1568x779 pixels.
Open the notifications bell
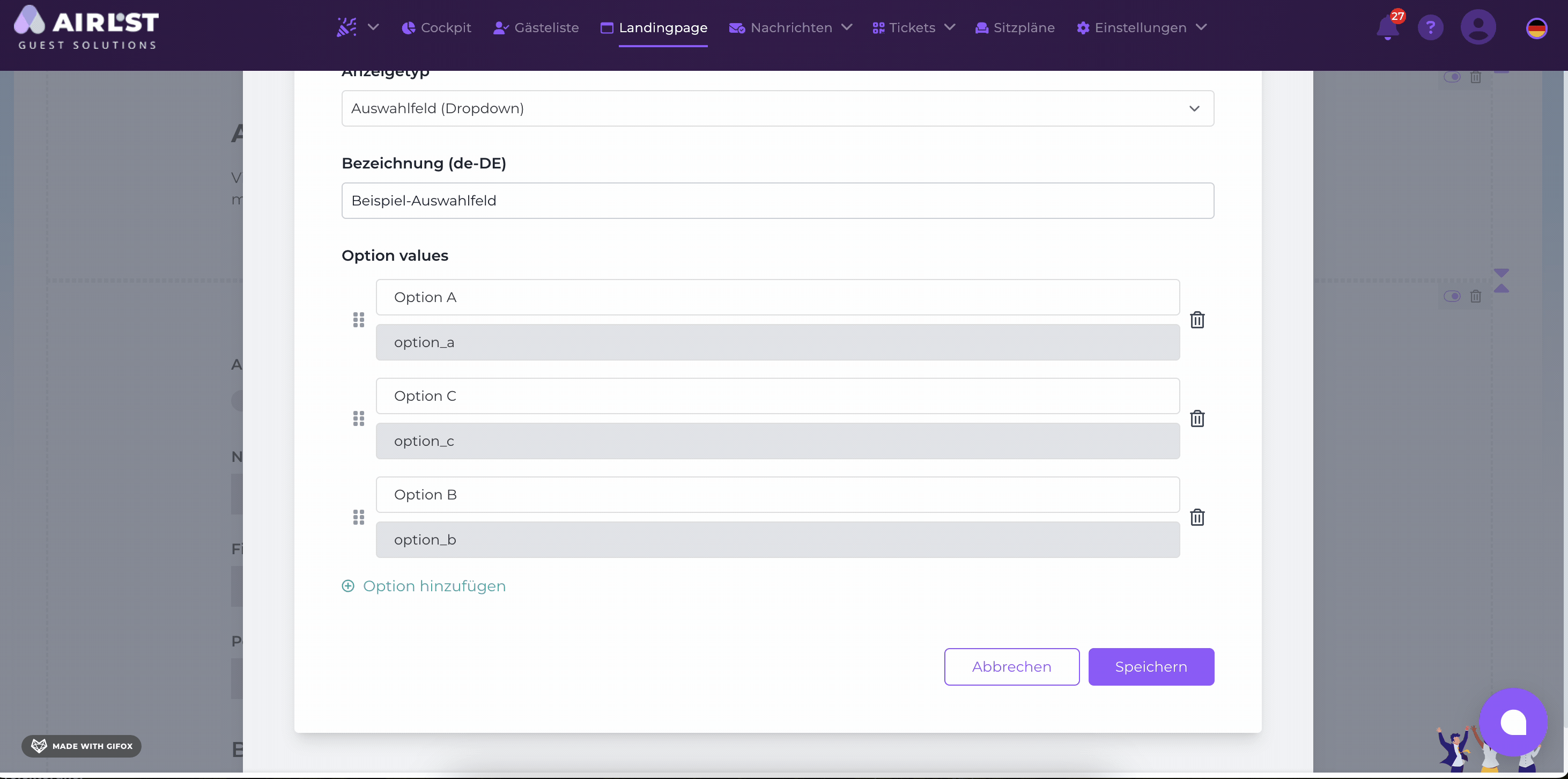tap(1387, 28)
